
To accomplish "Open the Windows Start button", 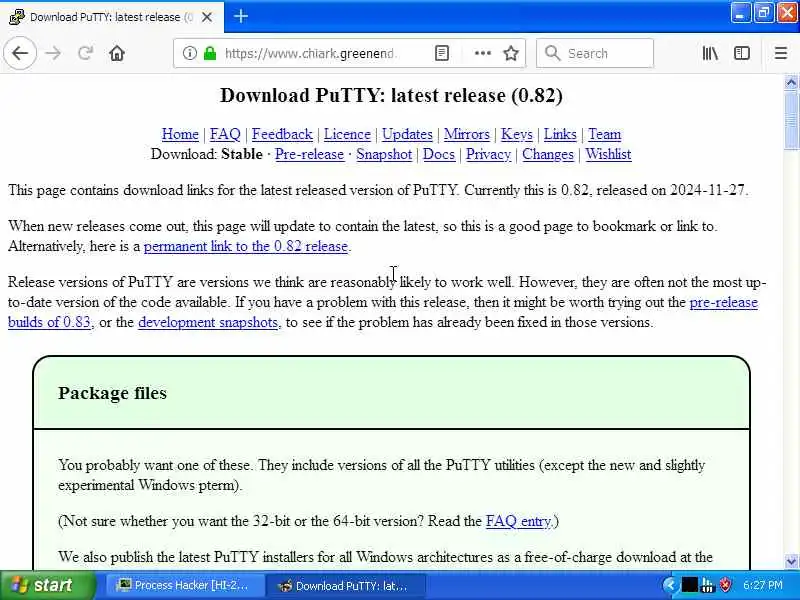I will 47,585.
